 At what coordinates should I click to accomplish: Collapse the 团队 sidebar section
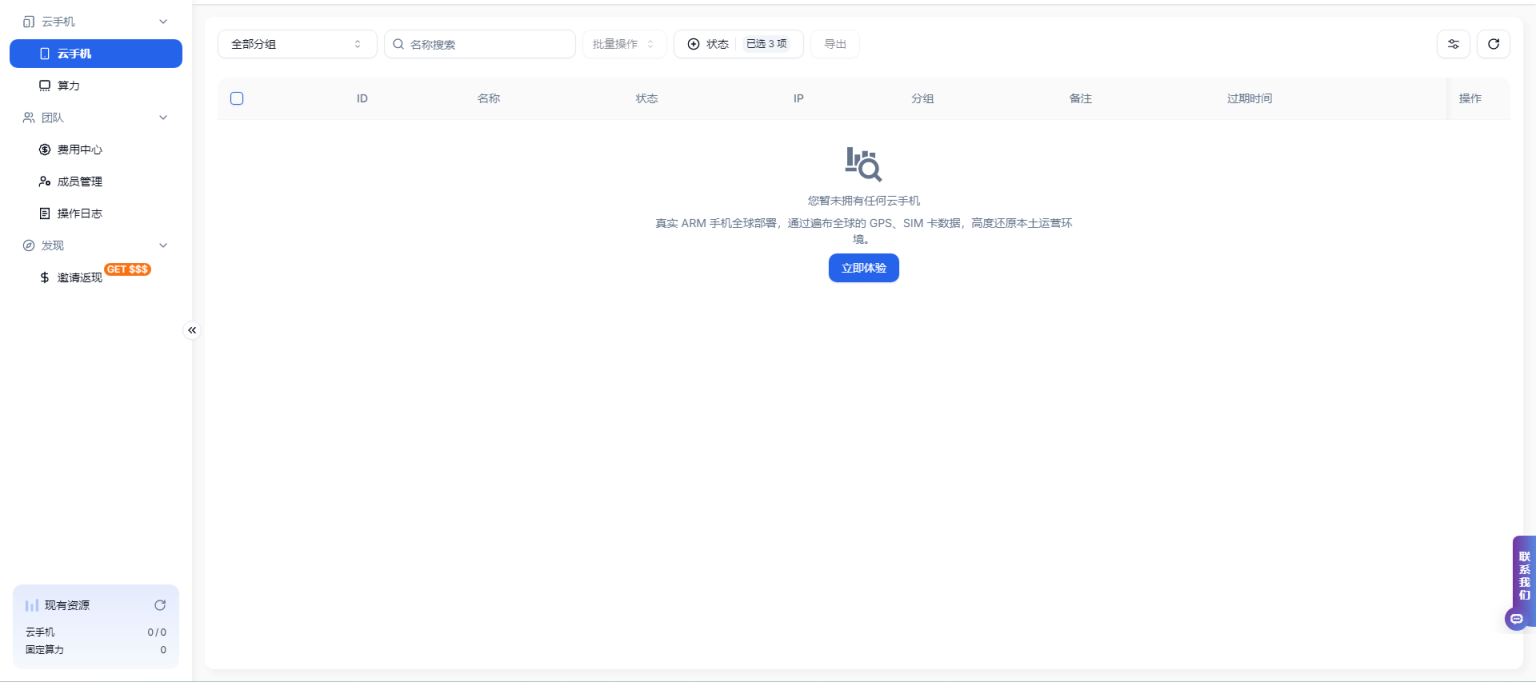click(163, 117)
